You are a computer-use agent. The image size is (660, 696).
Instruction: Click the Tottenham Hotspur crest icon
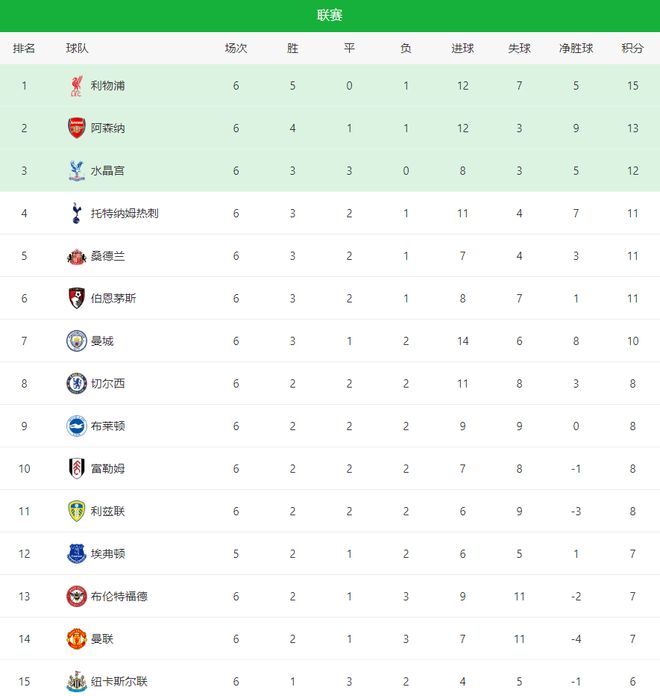click(76, 213)
